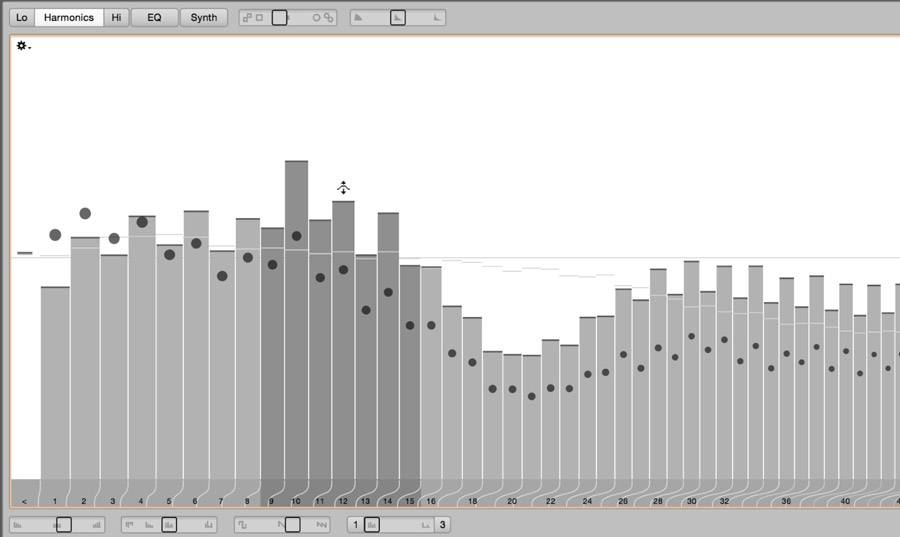Viewport: 900px width, 537px height.
Task: Click the dense bars icon in bottom-left slider
Action: click(97, 524)
